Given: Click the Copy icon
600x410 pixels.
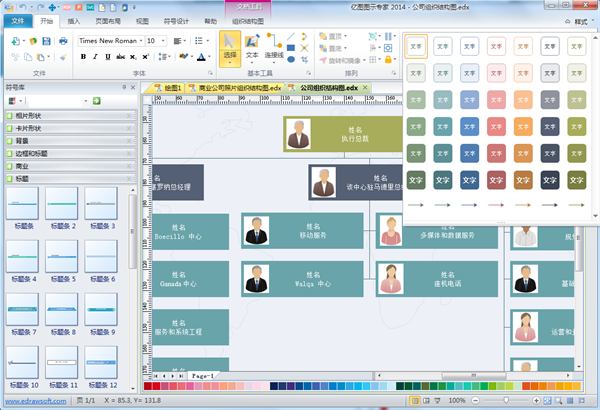Looking at the screenshot, I should coord(28,57).
